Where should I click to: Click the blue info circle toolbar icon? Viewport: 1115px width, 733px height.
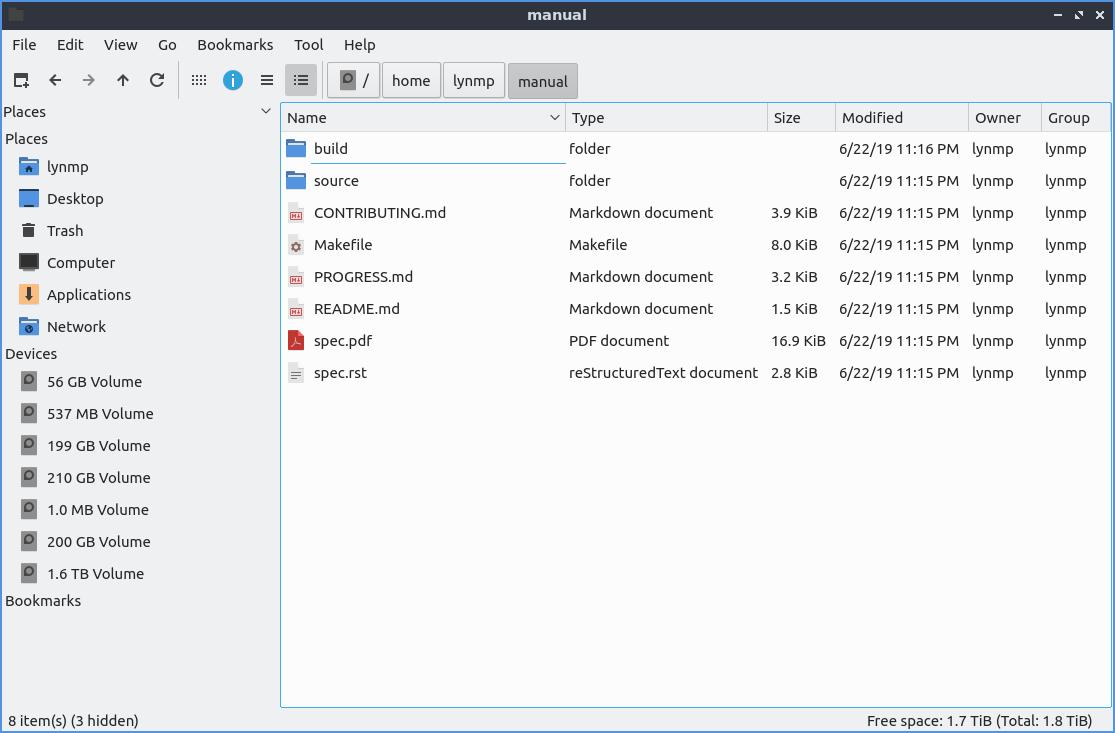pos(233,81)
